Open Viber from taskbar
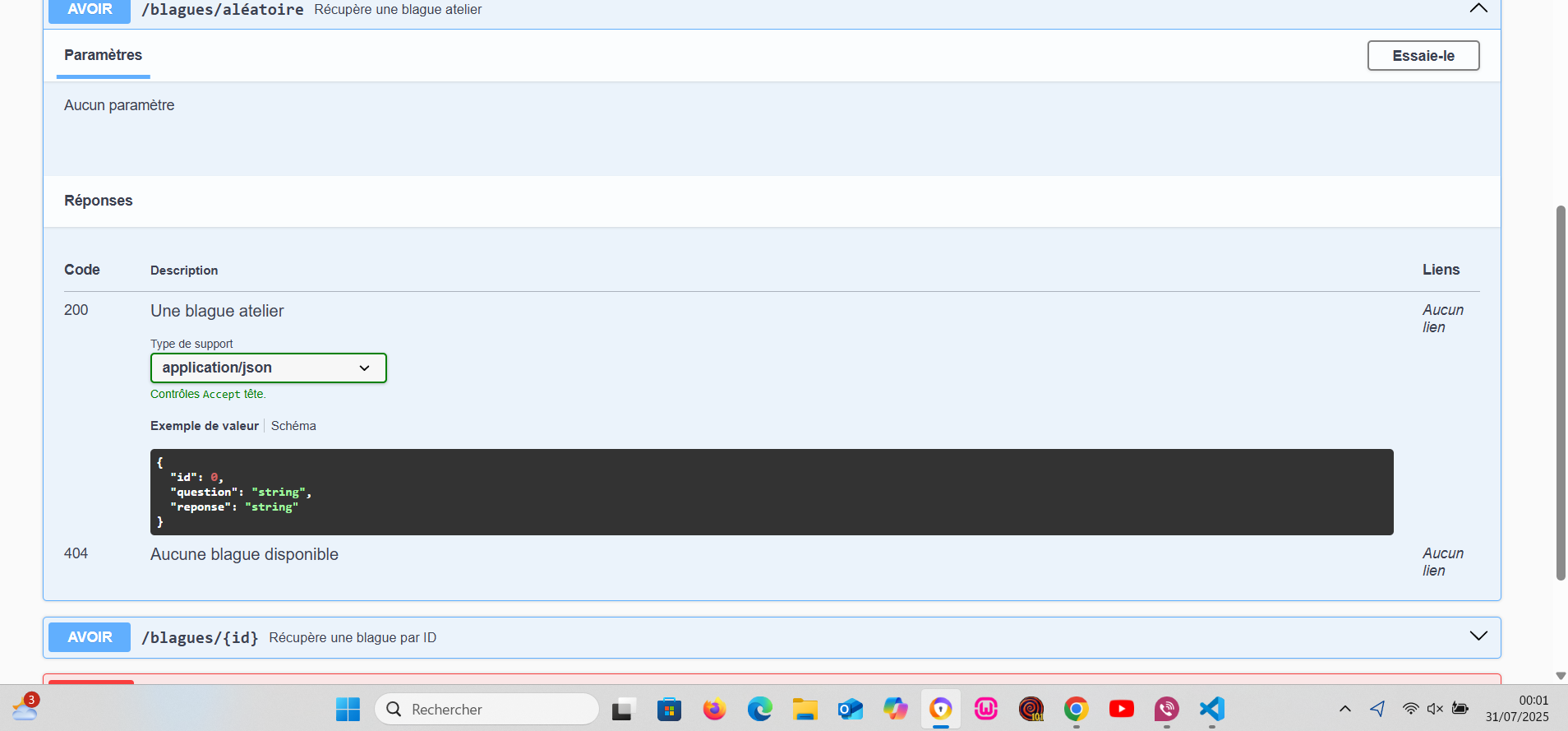 click(x=1167, y=709)
